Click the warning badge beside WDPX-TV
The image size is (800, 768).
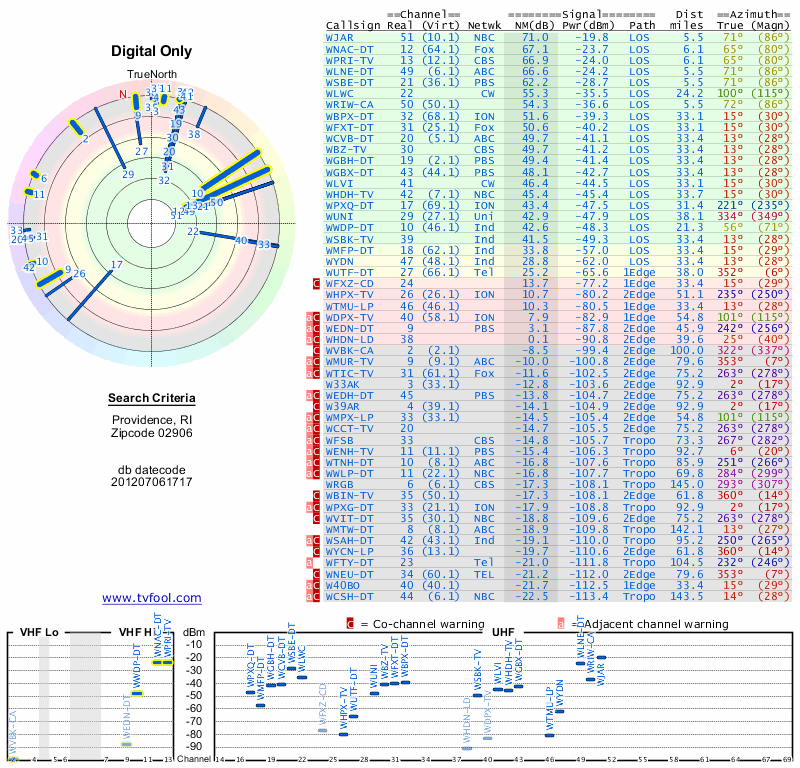[313, 317]
